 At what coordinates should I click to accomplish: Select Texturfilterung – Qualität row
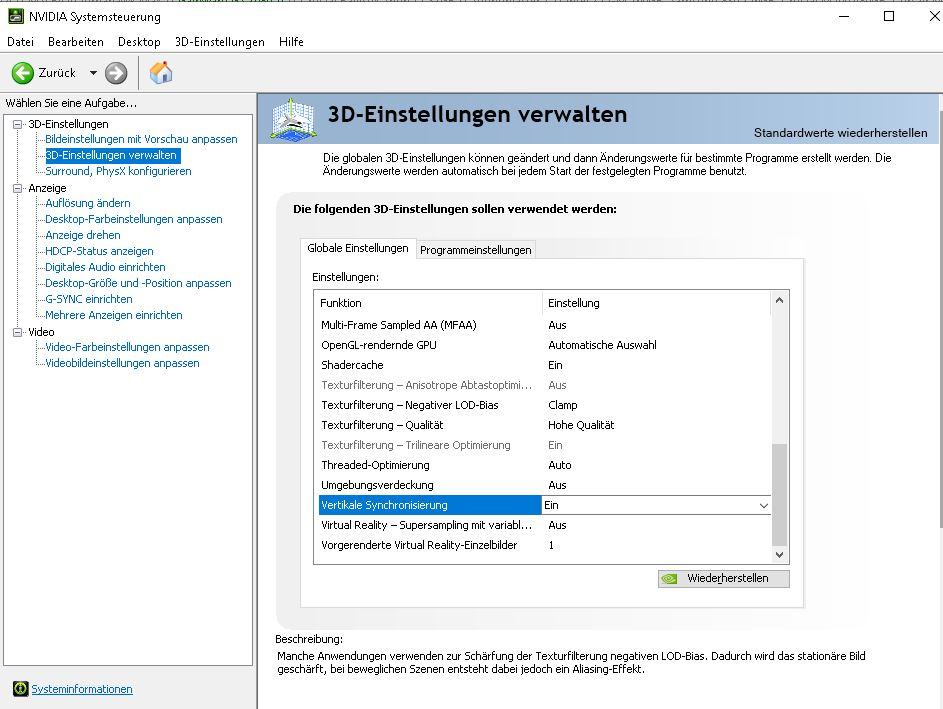click(544, 425)
